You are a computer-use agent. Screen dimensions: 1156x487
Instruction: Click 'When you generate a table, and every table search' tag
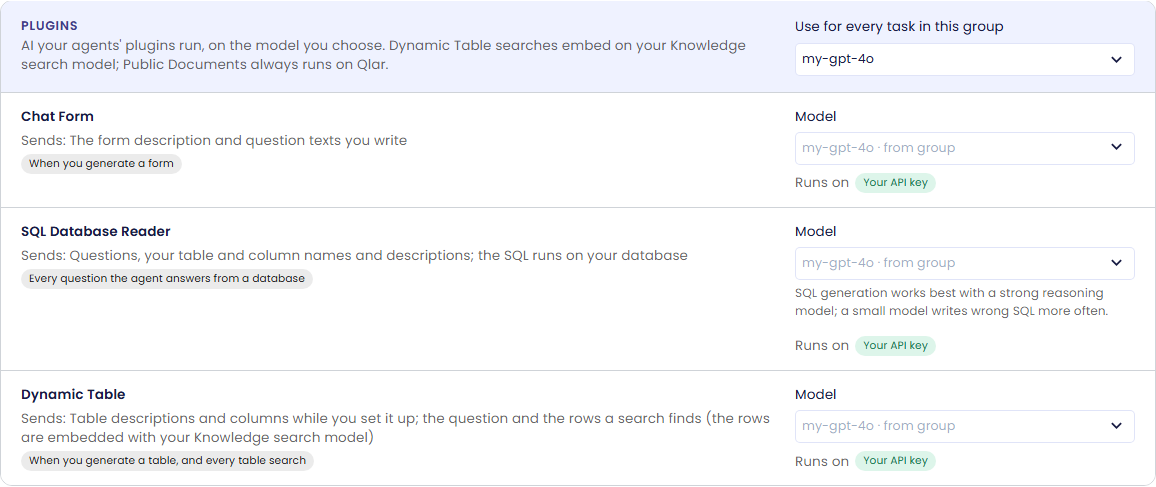[x=167, y=461]
